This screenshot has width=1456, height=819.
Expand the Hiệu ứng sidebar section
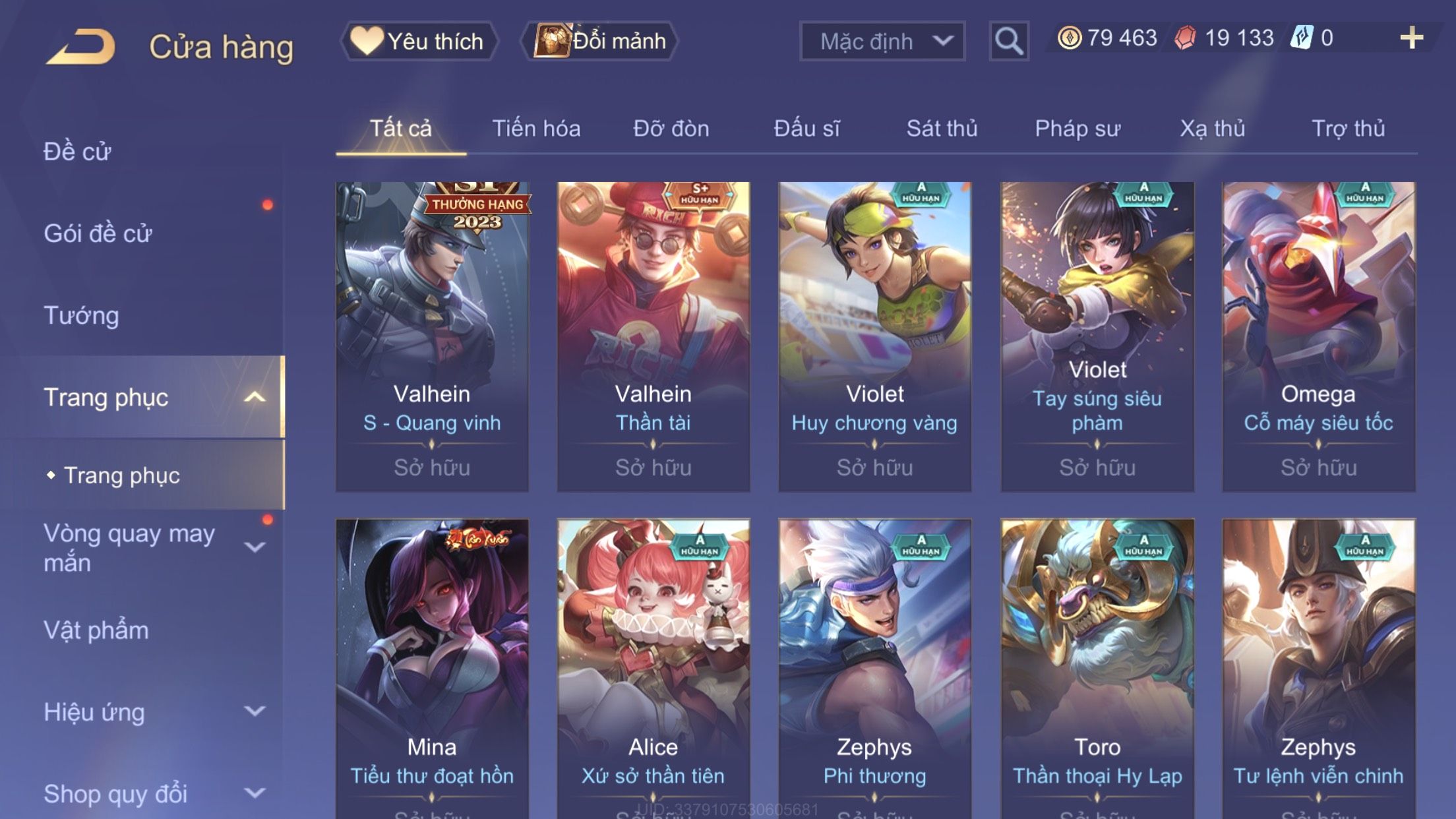click(x=255, y=712)
